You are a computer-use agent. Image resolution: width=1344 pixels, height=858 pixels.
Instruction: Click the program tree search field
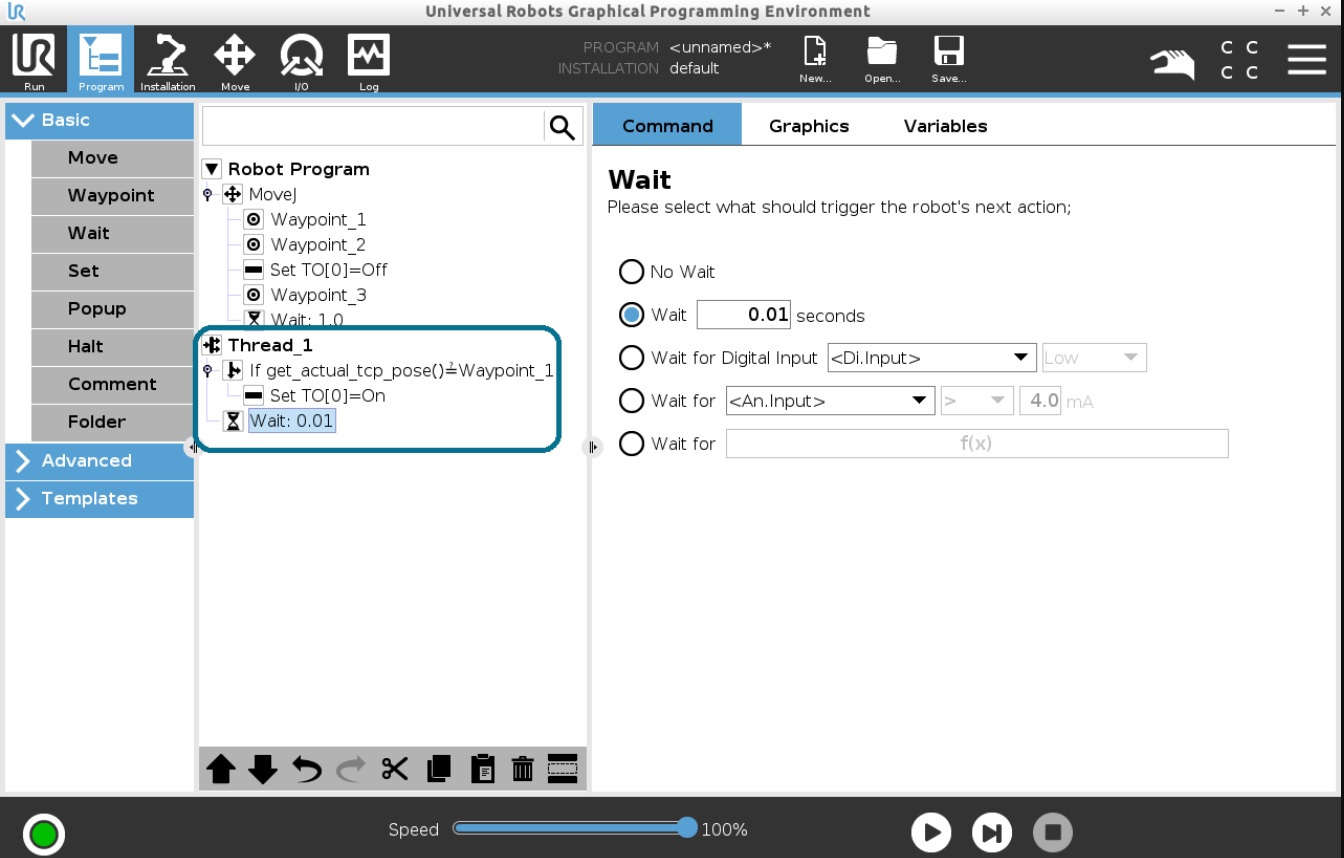[373, 127]
